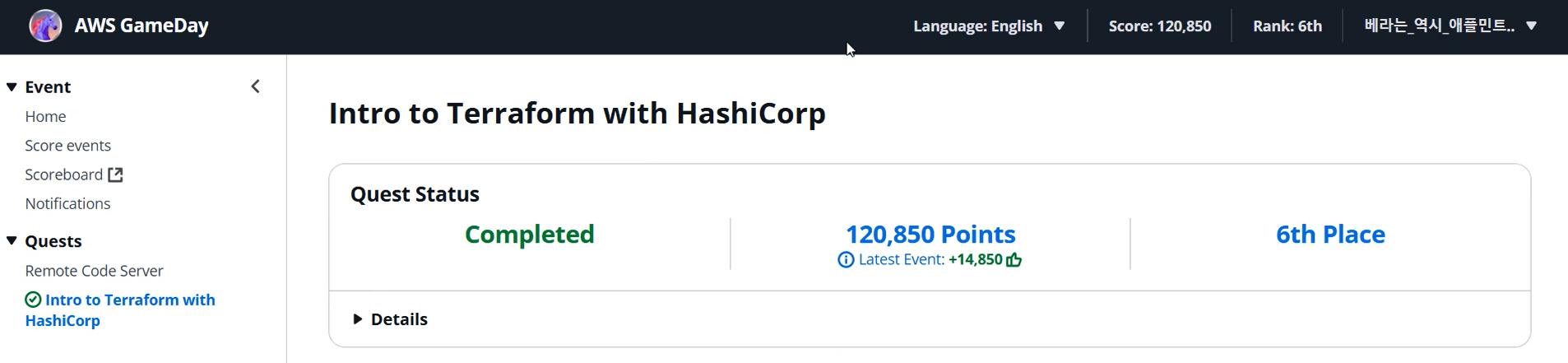Go to Home in the sidebar
Viewport: 1568px width, 363px height.
click(45, 117)
